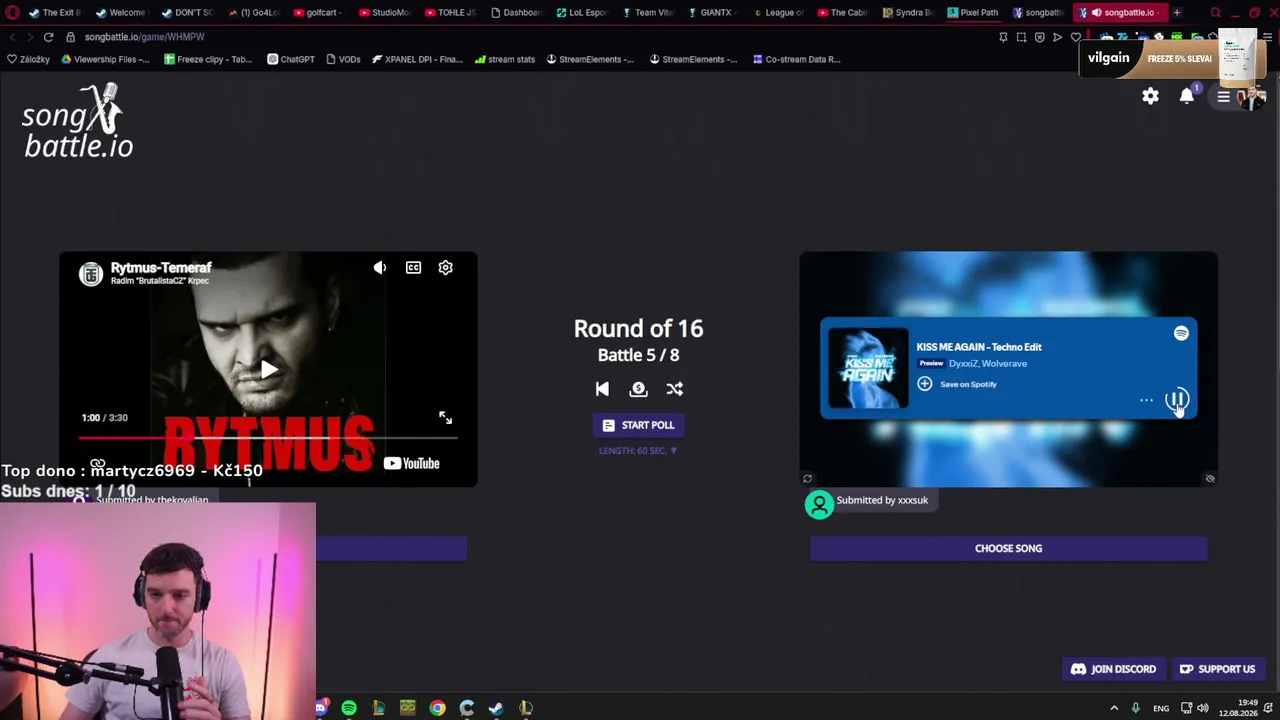Switch to the Pixel Path browser tab
This screenshot has height=720, width=1280.
972,13
